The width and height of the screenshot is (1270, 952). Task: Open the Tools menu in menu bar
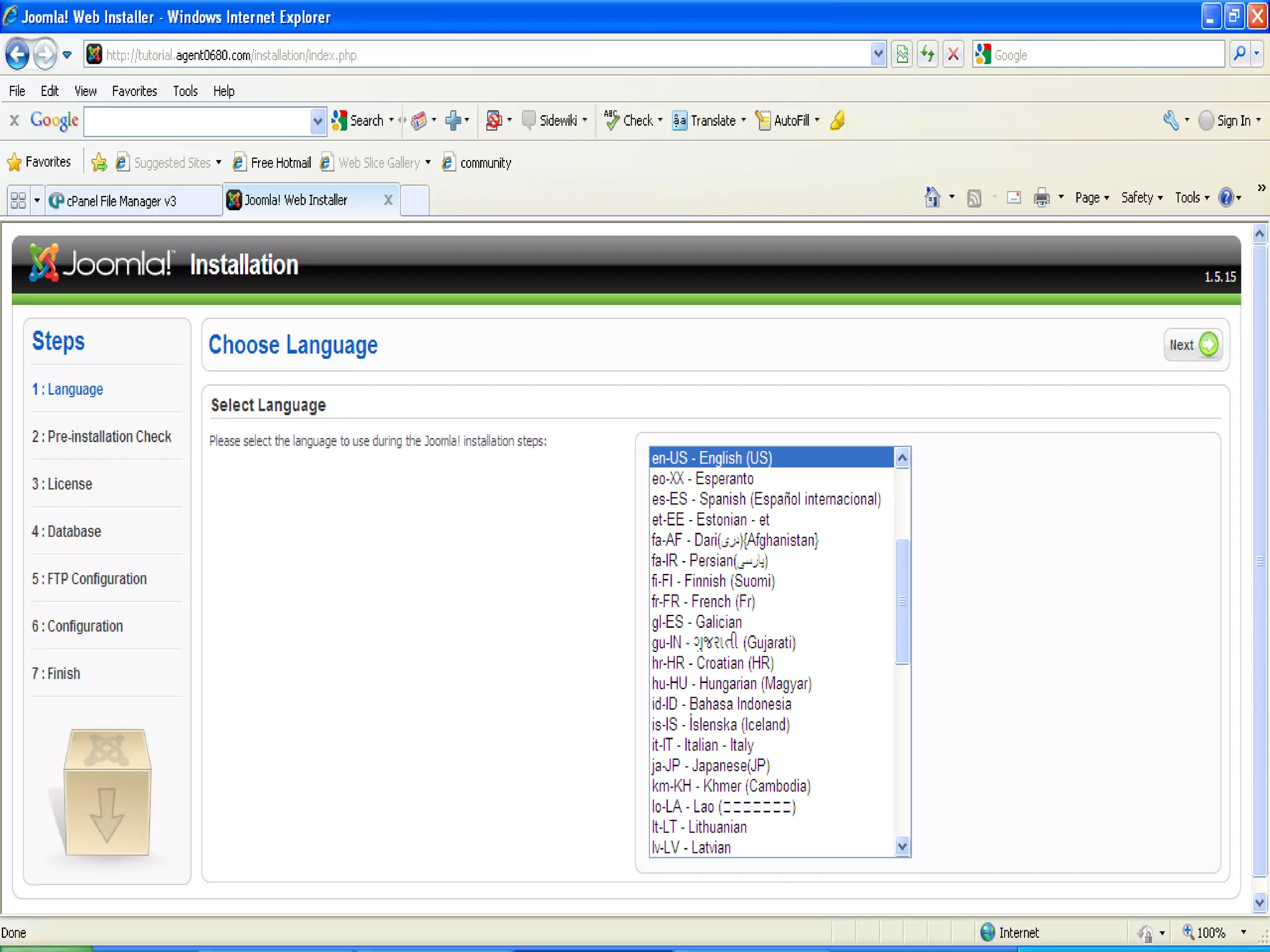[x=185, y=91]
